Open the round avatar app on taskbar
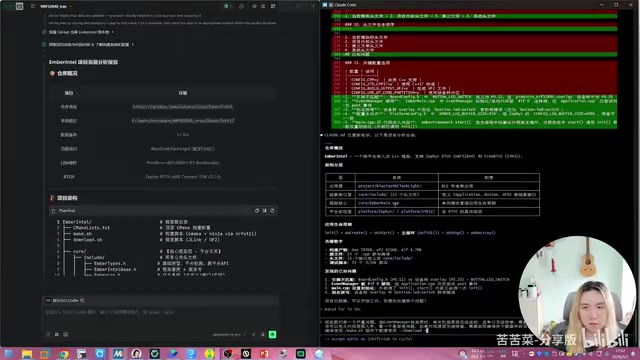This screenshot has width=640, height=360. (136, 353)
